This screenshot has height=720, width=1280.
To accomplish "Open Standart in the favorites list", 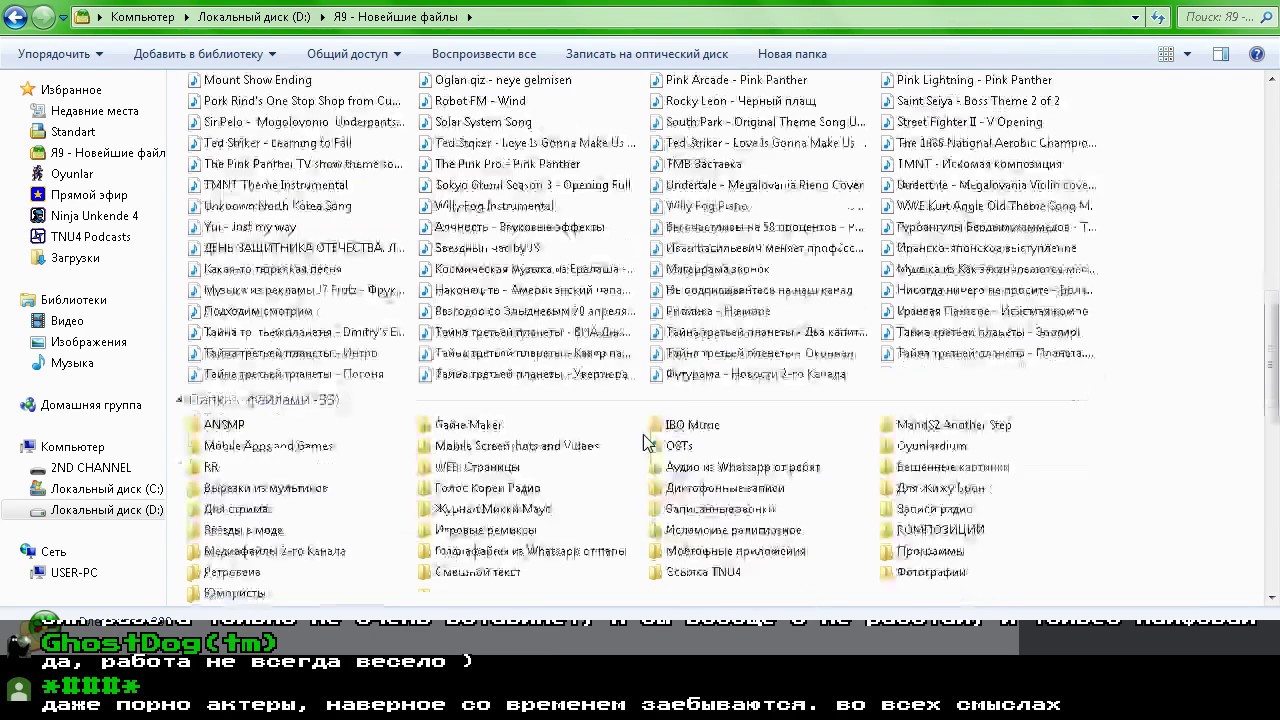I will click(73, 132).
